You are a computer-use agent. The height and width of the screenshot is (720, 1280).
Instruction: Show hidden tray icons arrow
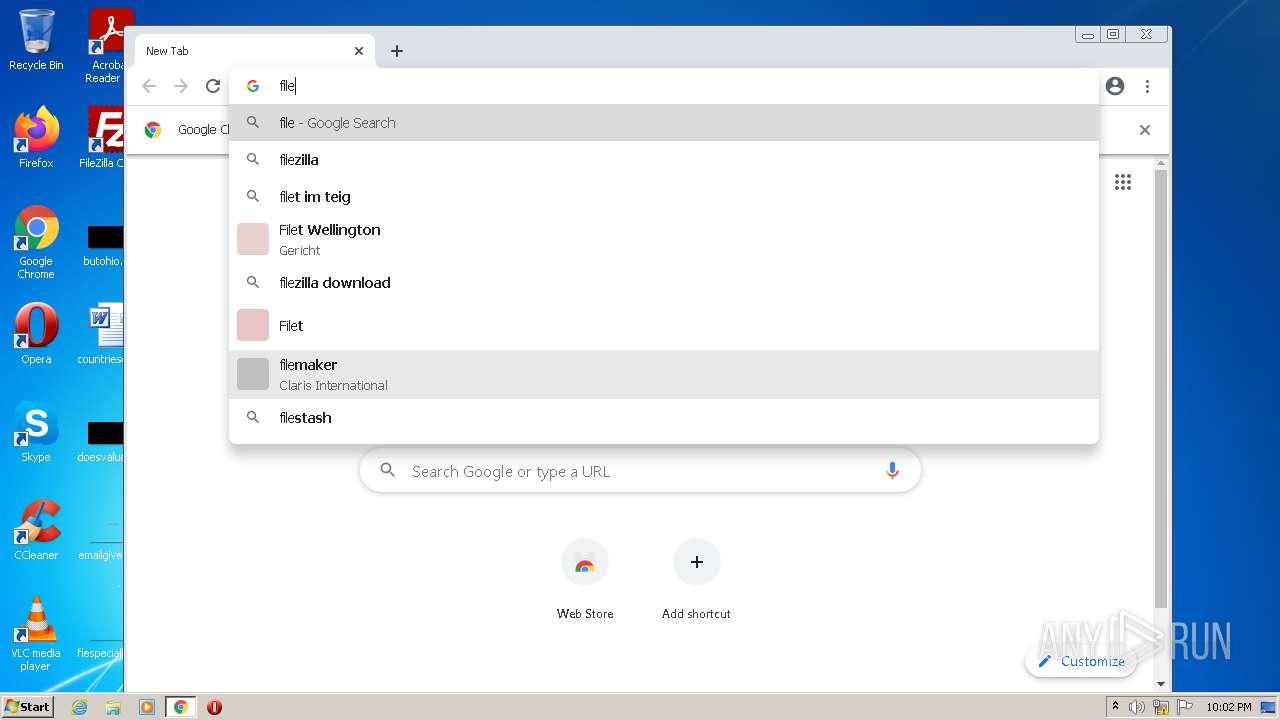tap(1115, 707)
